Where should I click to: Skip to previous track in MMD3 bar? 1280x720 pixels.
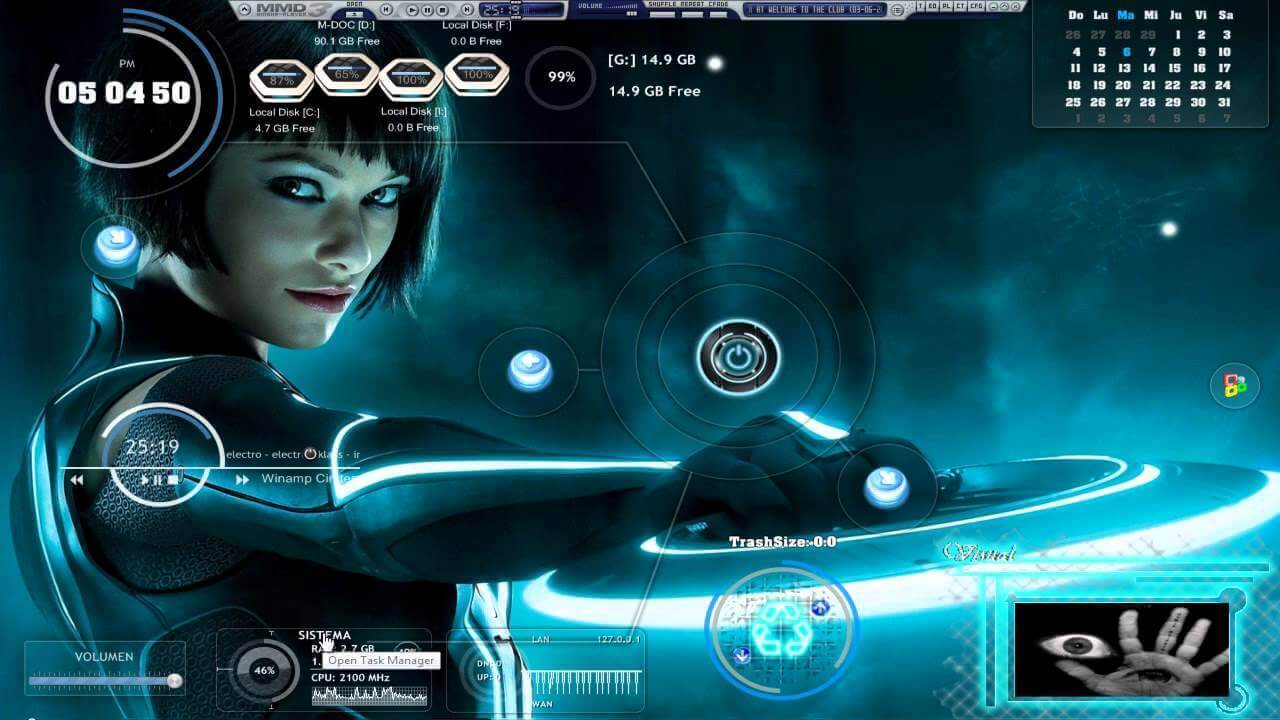pyautogui.click(x=385, y=9)
